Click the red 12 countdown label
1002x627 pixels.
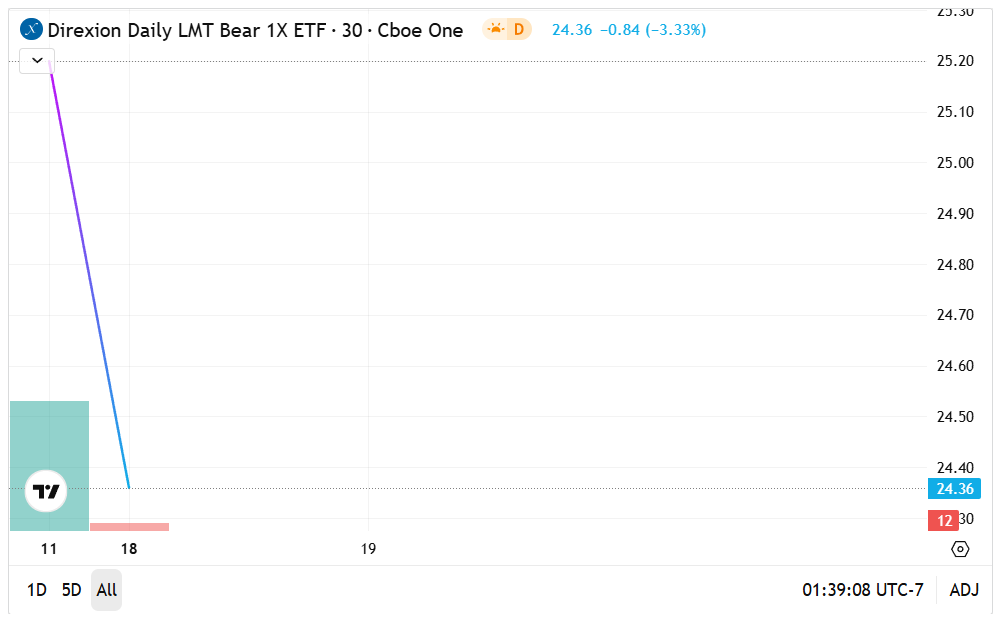click(x=944, y=520)
